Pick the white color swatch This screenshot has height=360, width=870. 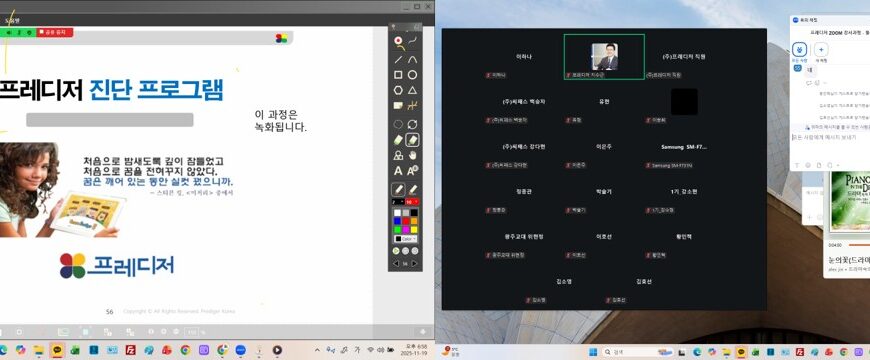tap(397, 212)
